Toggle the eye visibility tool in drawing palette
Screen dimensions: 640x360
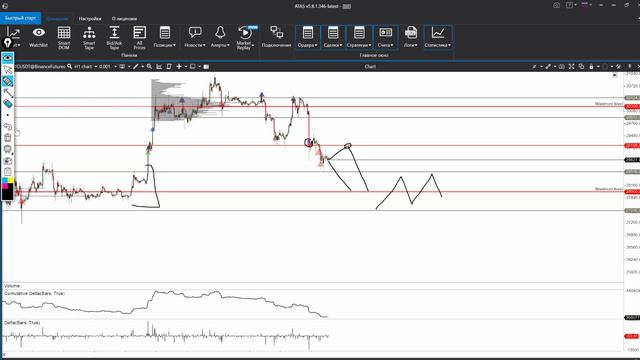(8, 58)
